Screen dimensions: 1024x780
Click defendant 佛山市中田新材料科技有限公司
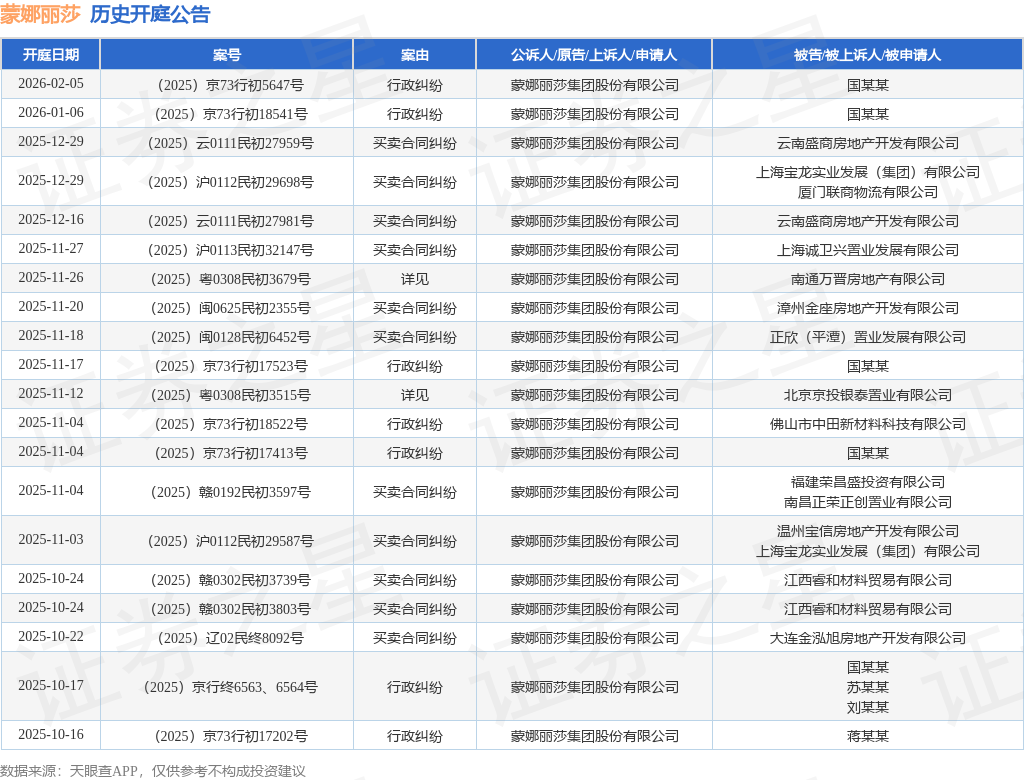867,425
